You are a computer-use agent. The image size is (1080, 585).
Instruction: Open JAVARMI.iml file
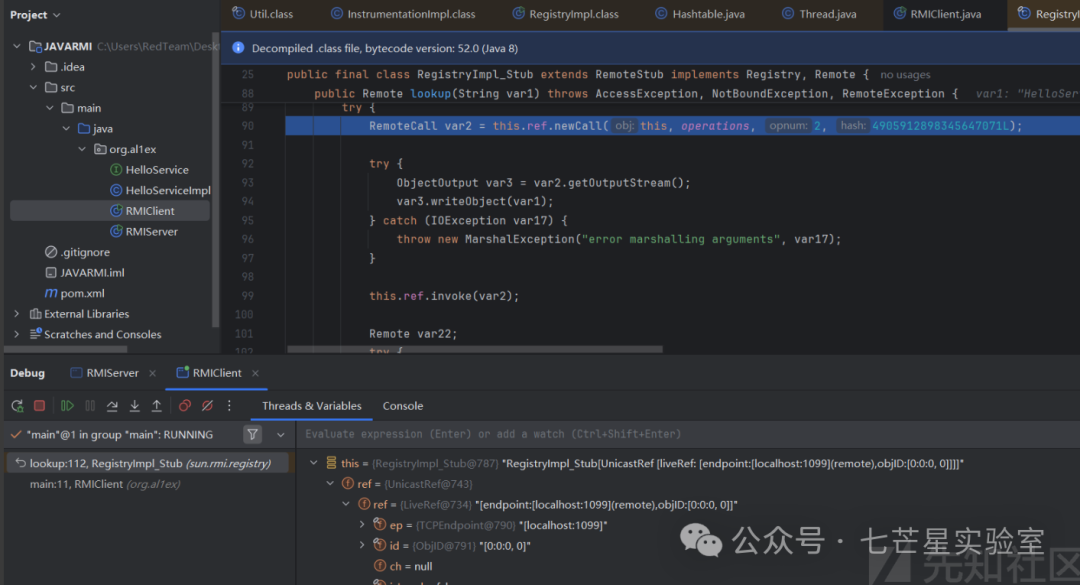(x=85, y=273)
